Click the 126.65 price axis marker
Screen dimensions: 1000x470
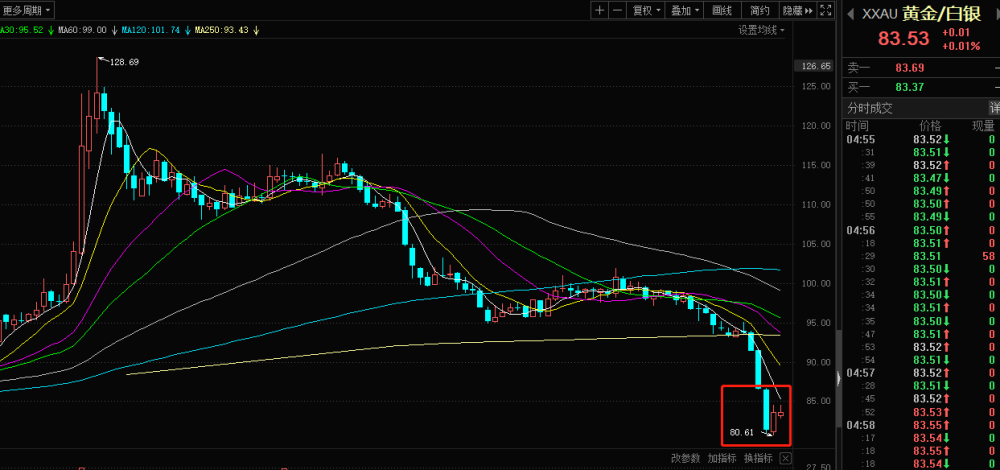point(816,66)
